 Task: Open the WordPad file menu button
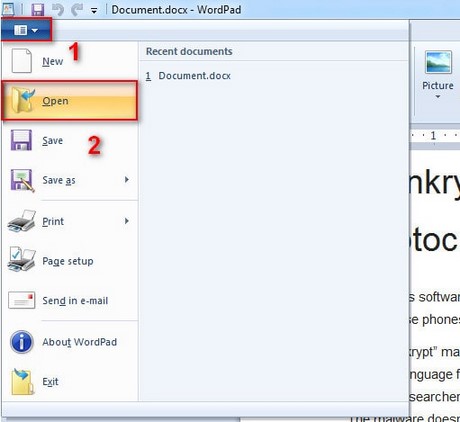(26, 30)
